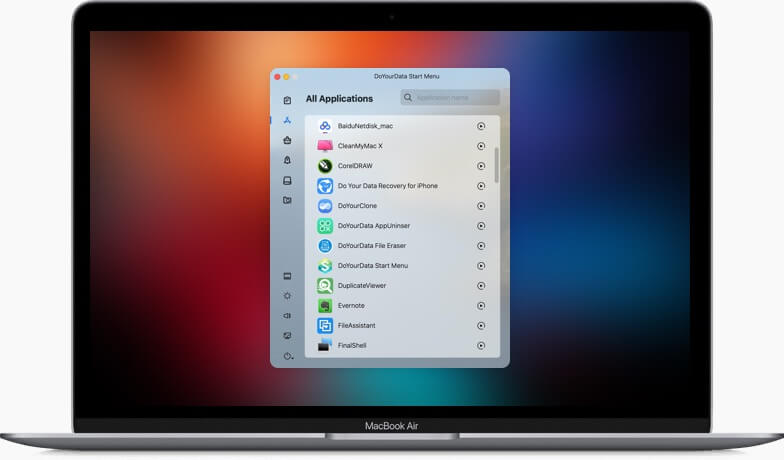Open DuplicateViewer from the list
The image size is (784, 460).
click(x=361, y=286)
